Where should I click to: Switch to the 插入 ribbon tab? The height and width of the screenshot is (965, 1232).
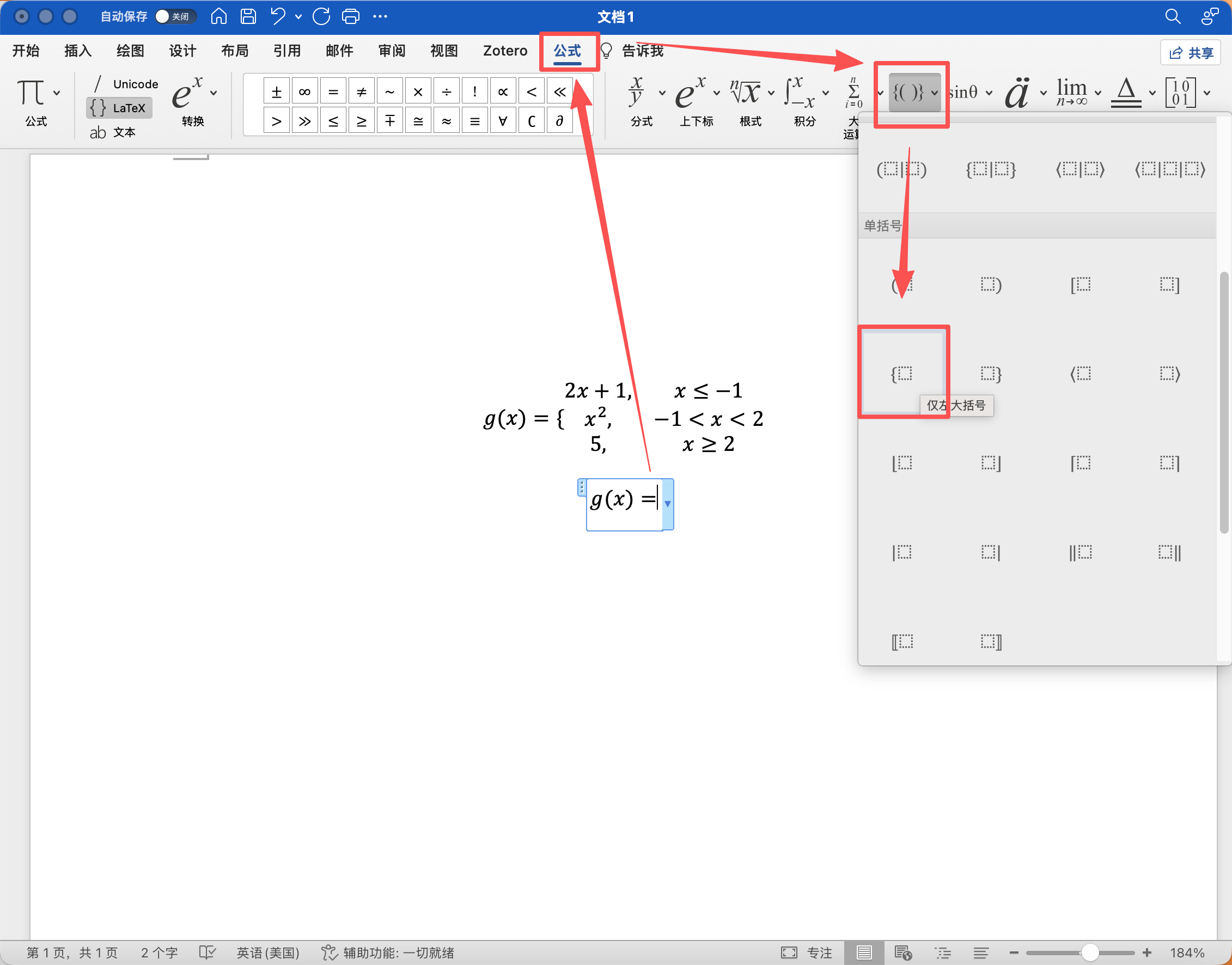click(77, 50)
